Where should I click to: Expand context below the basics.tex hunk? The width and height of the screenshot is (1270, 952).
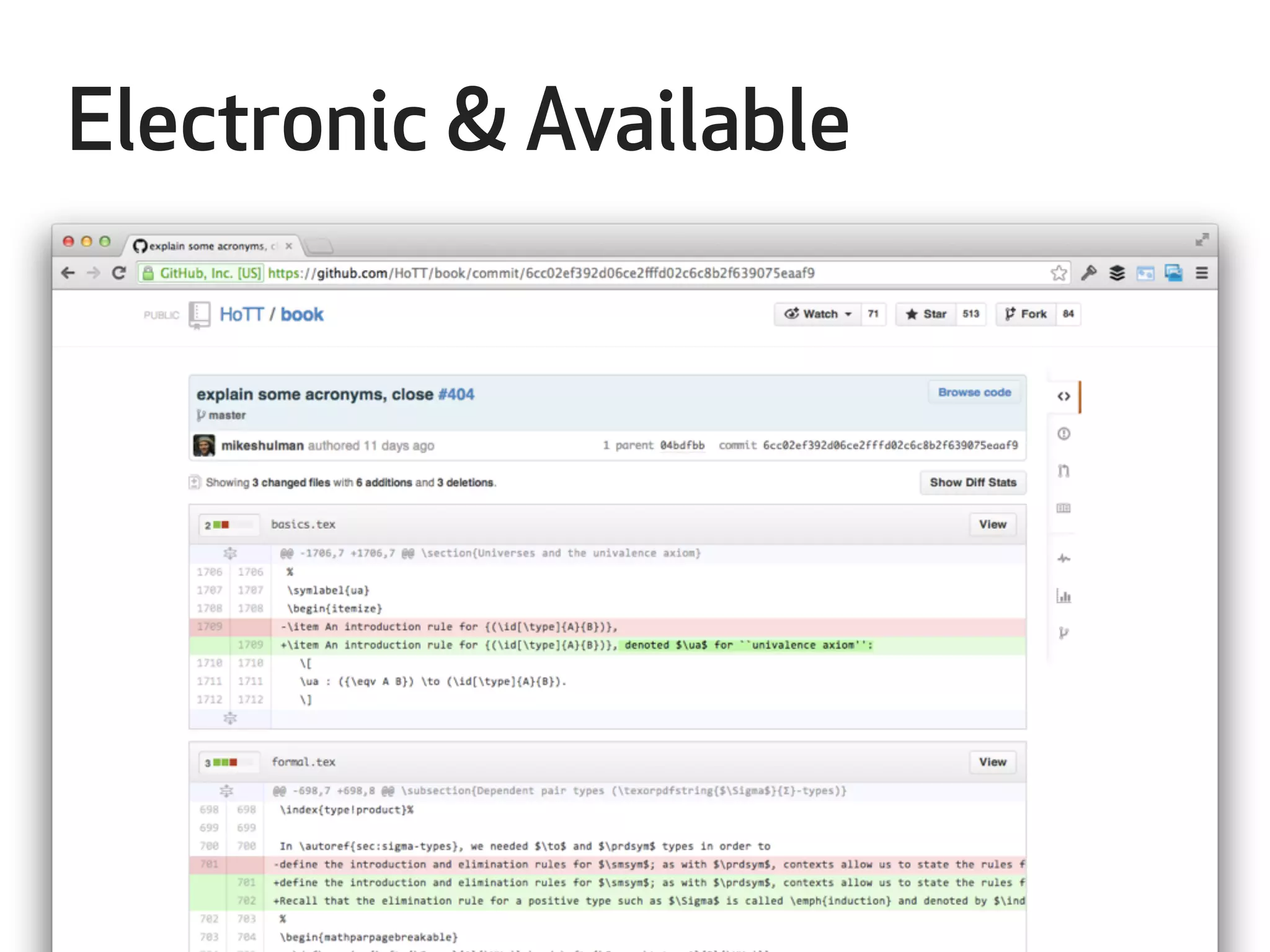(x=230, y=718)
